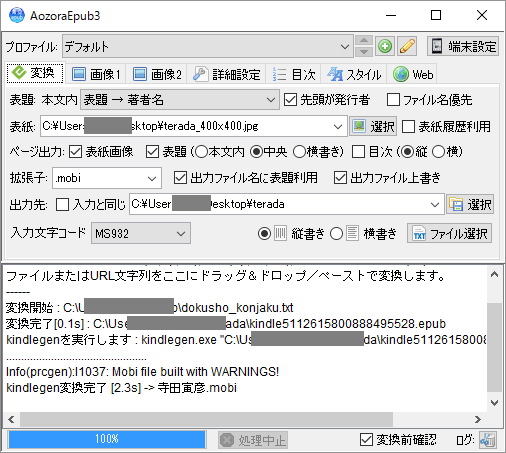The height and width of the screenshot is (453, 506).
Task: Toggle the 表紙画像 page output checkbox
Action: click(x=75, y=152)
